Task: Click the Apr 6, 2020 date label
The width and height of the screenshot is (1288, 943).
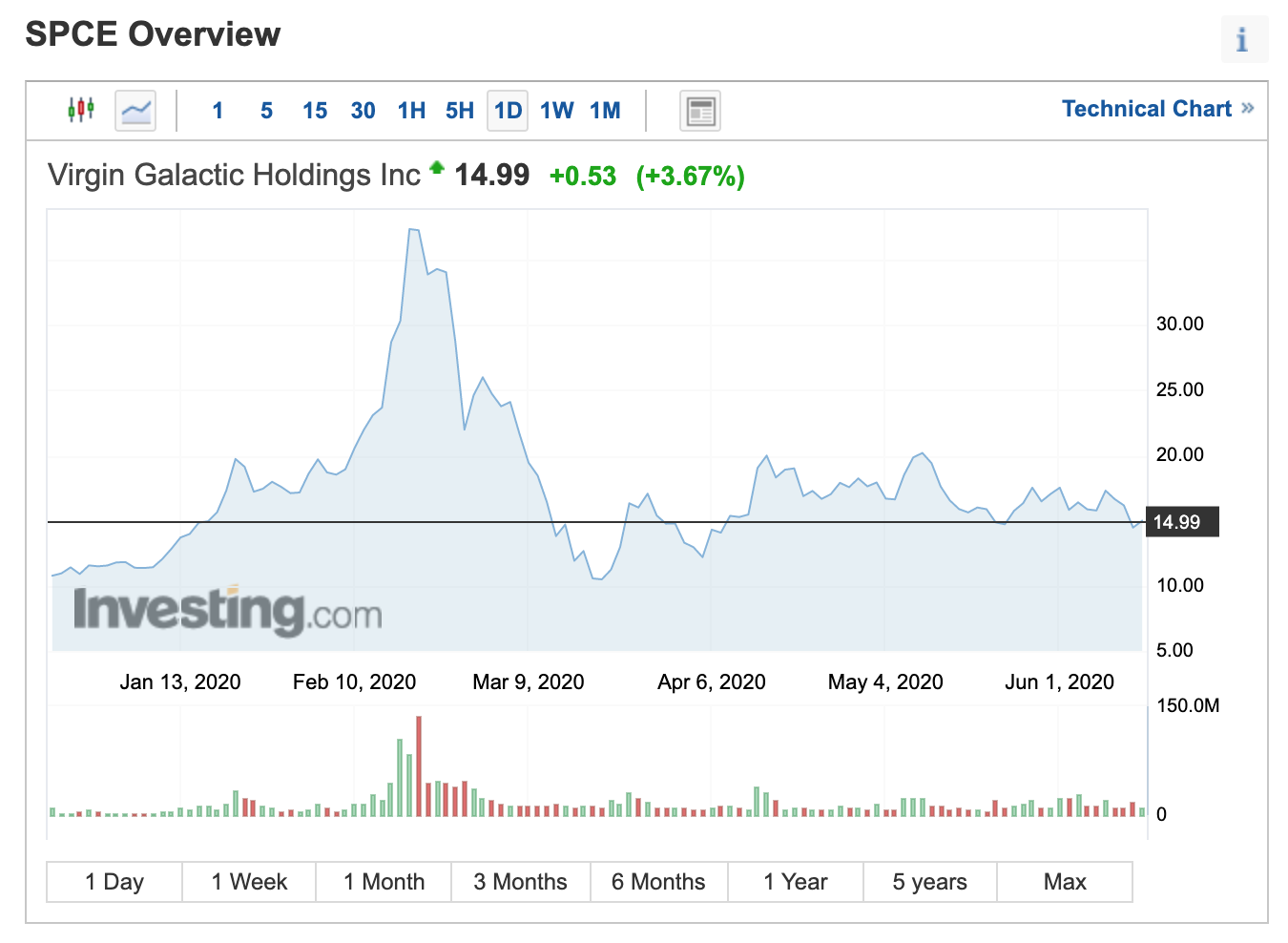Action: click(x=712, y=681)
